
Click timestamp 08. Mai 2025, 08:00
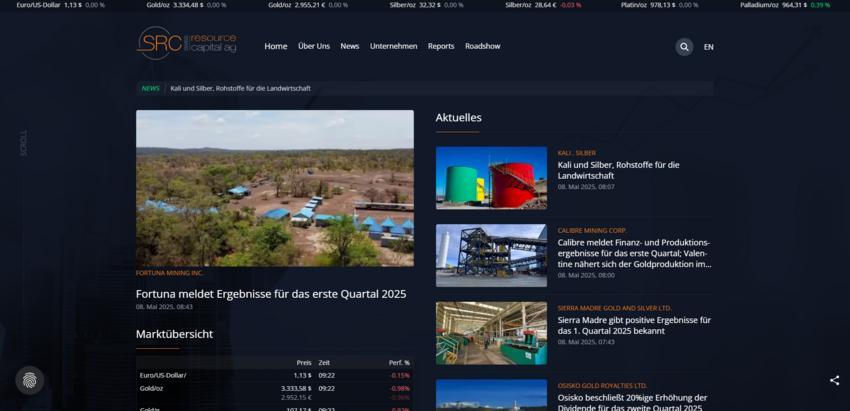click(586, 275)
